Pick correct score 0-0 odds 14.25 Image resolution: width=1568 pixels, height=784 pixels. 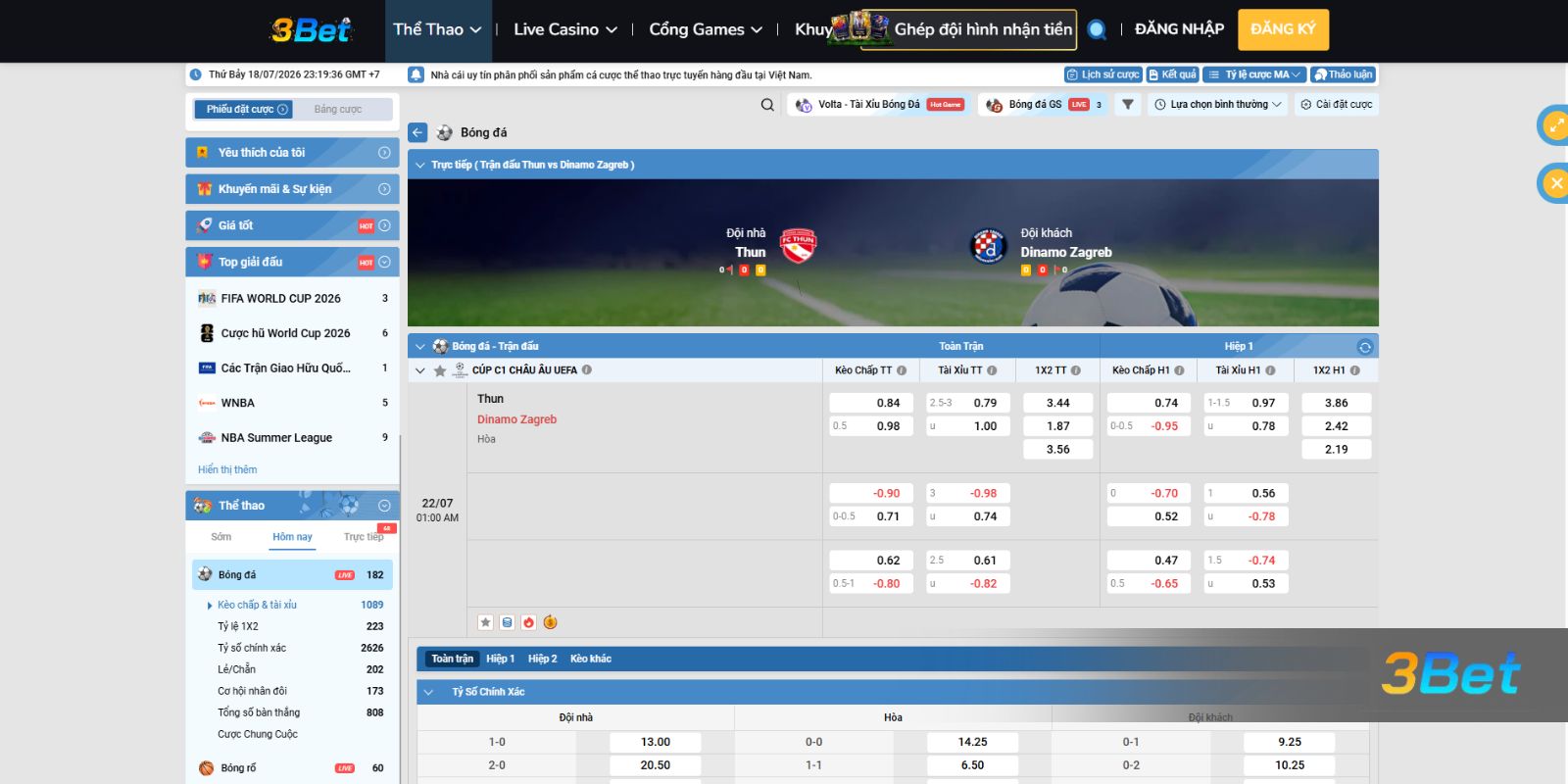click(x=973, y=742)
